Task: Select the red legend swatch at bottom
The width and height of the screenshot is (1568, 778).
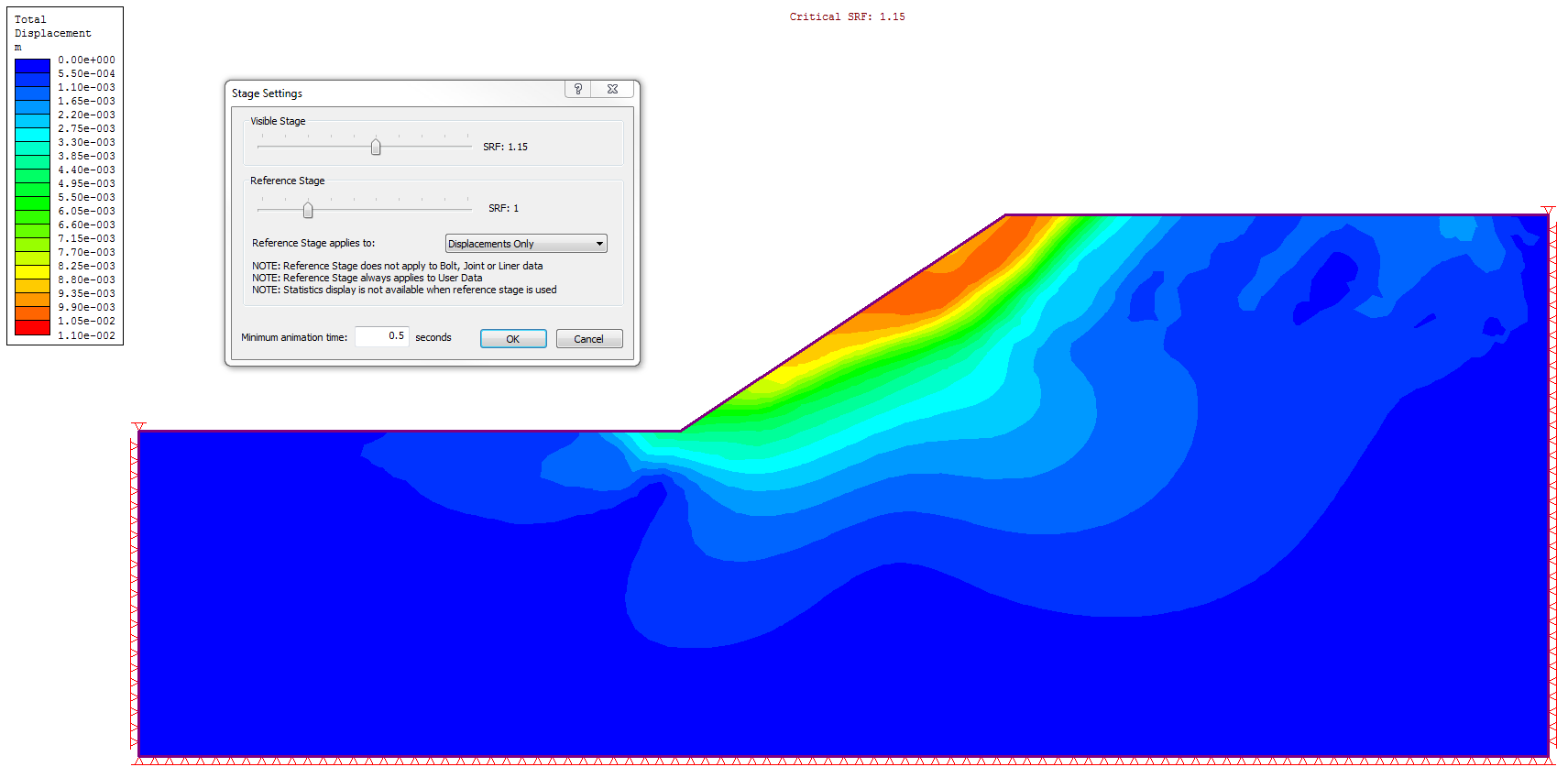Action: coord(32,328)
